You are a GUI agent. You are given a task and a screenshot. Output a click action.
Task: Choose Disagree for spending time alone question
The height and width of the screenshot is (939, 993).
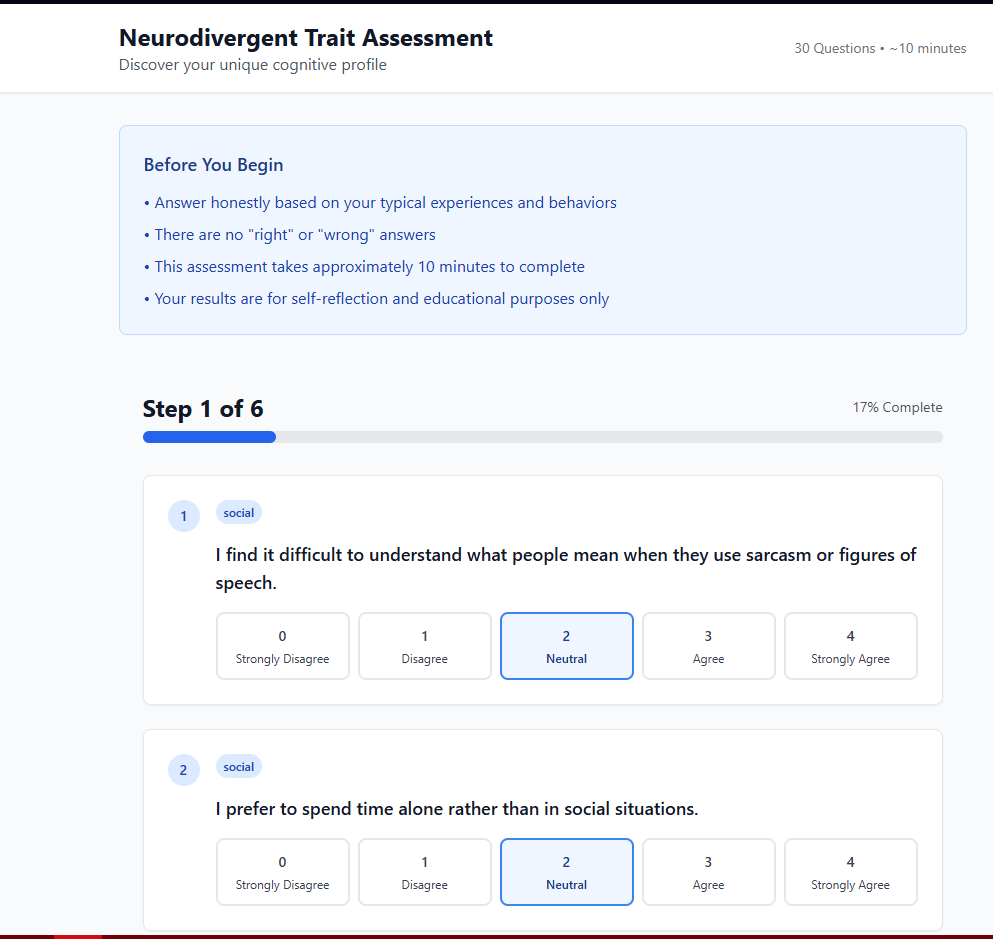(424, 872)
